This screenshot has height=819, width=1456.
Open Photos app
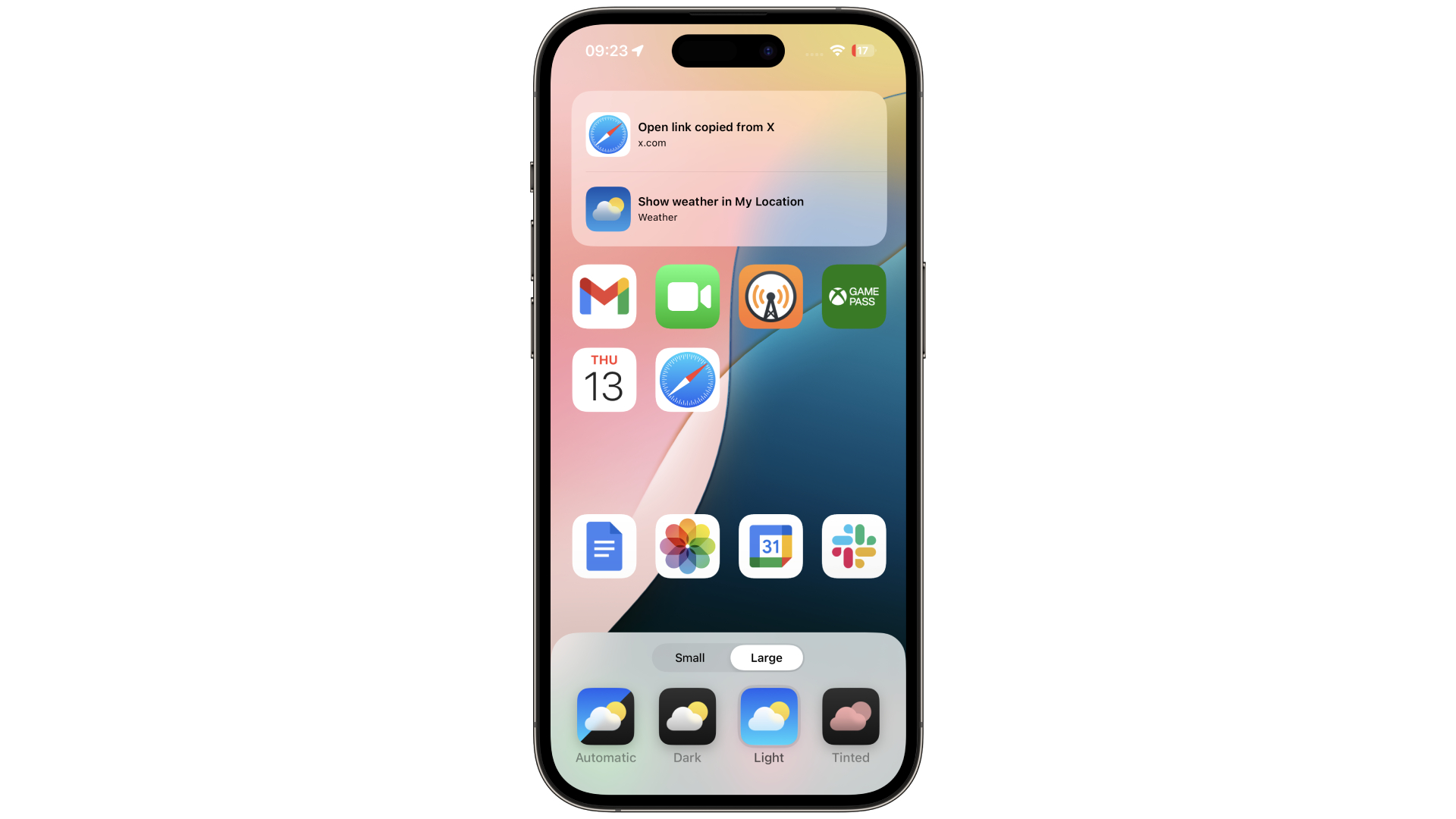687,545
